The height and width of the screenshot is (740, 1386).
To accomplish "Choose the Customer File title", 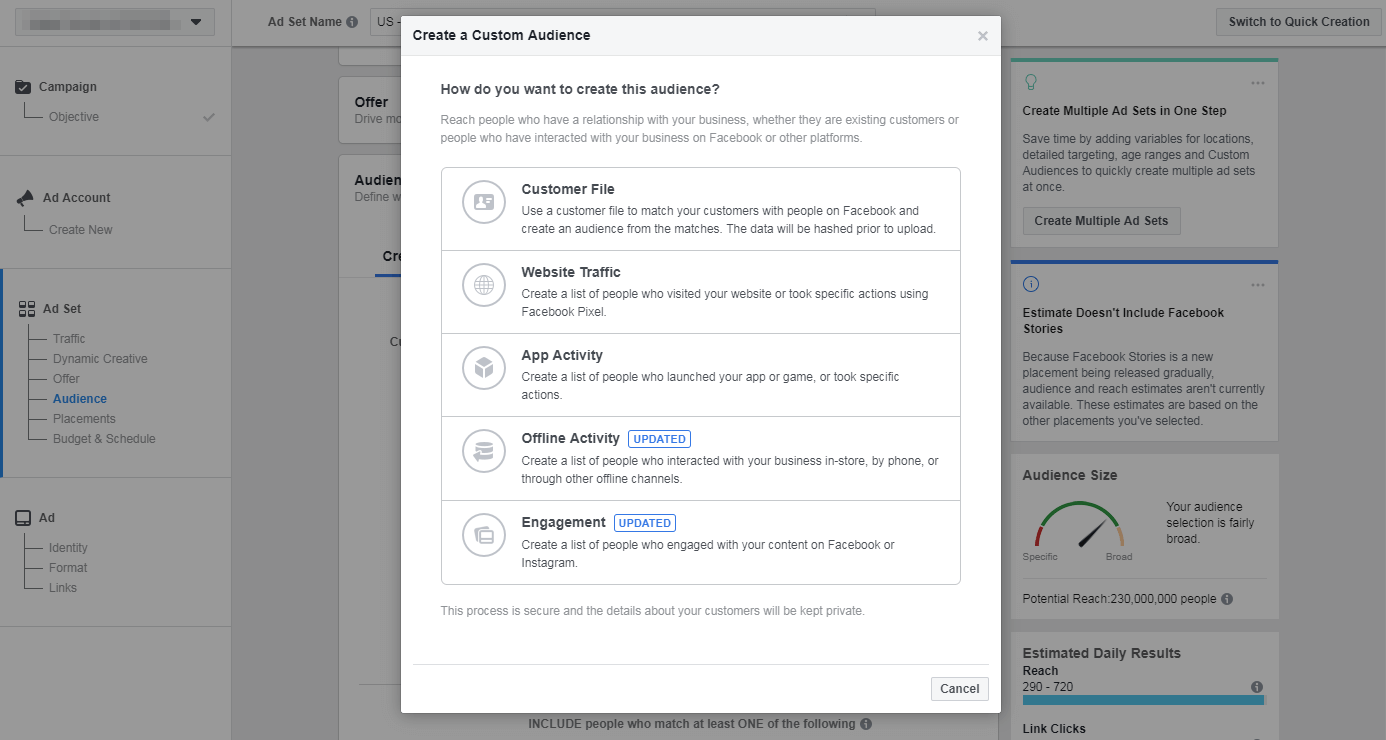I will coord(568,189).
